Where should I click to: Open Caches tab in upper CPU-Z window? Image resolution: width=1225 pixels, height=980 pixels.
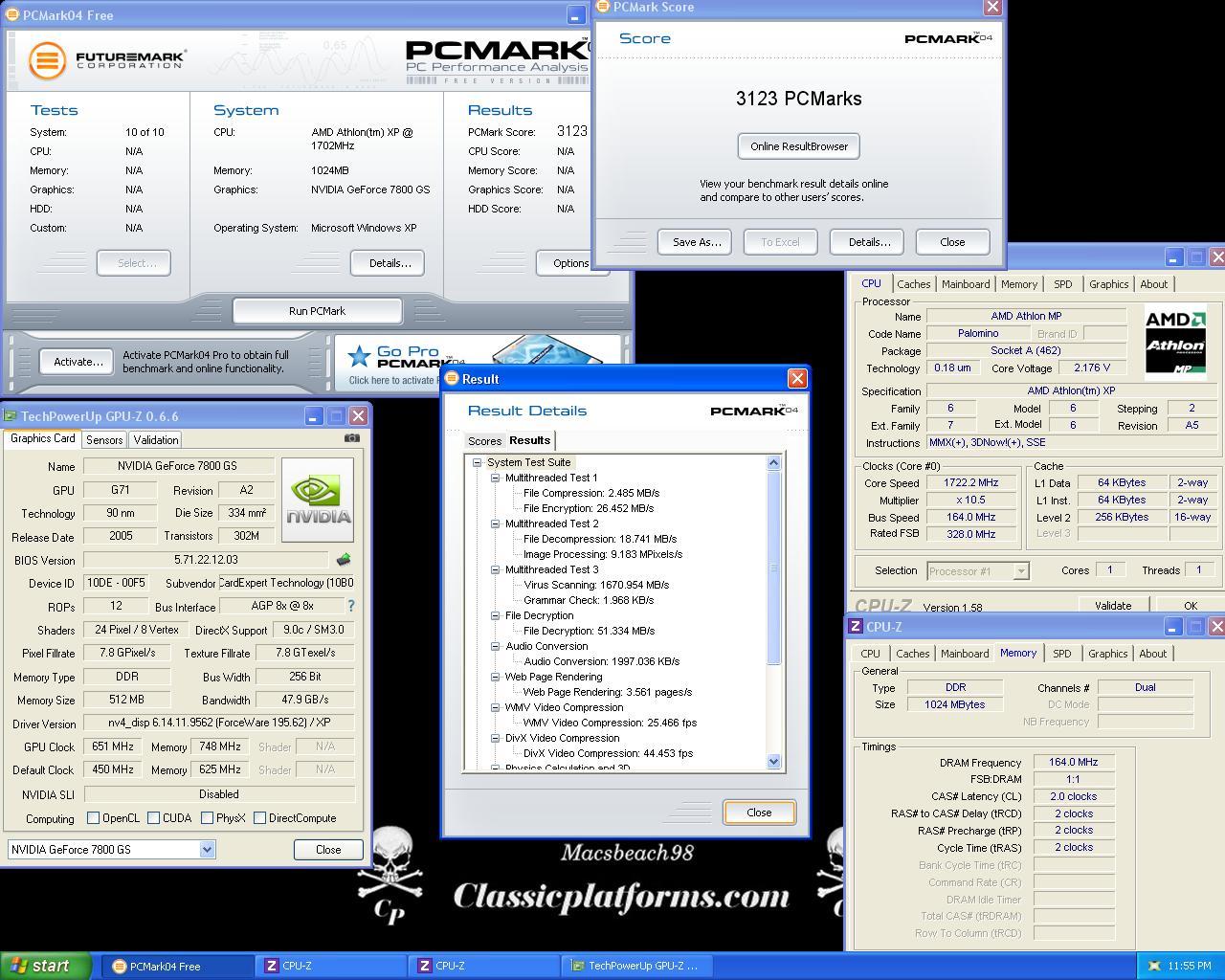[x=914, y=284]
